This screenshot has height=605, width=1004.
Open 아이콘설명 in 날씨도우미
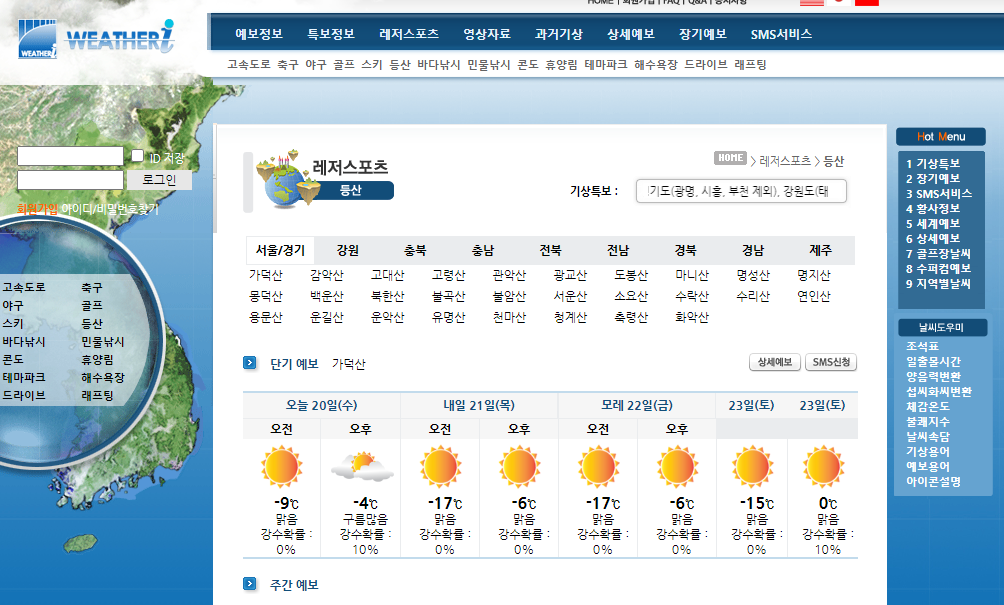click(933, 481)
